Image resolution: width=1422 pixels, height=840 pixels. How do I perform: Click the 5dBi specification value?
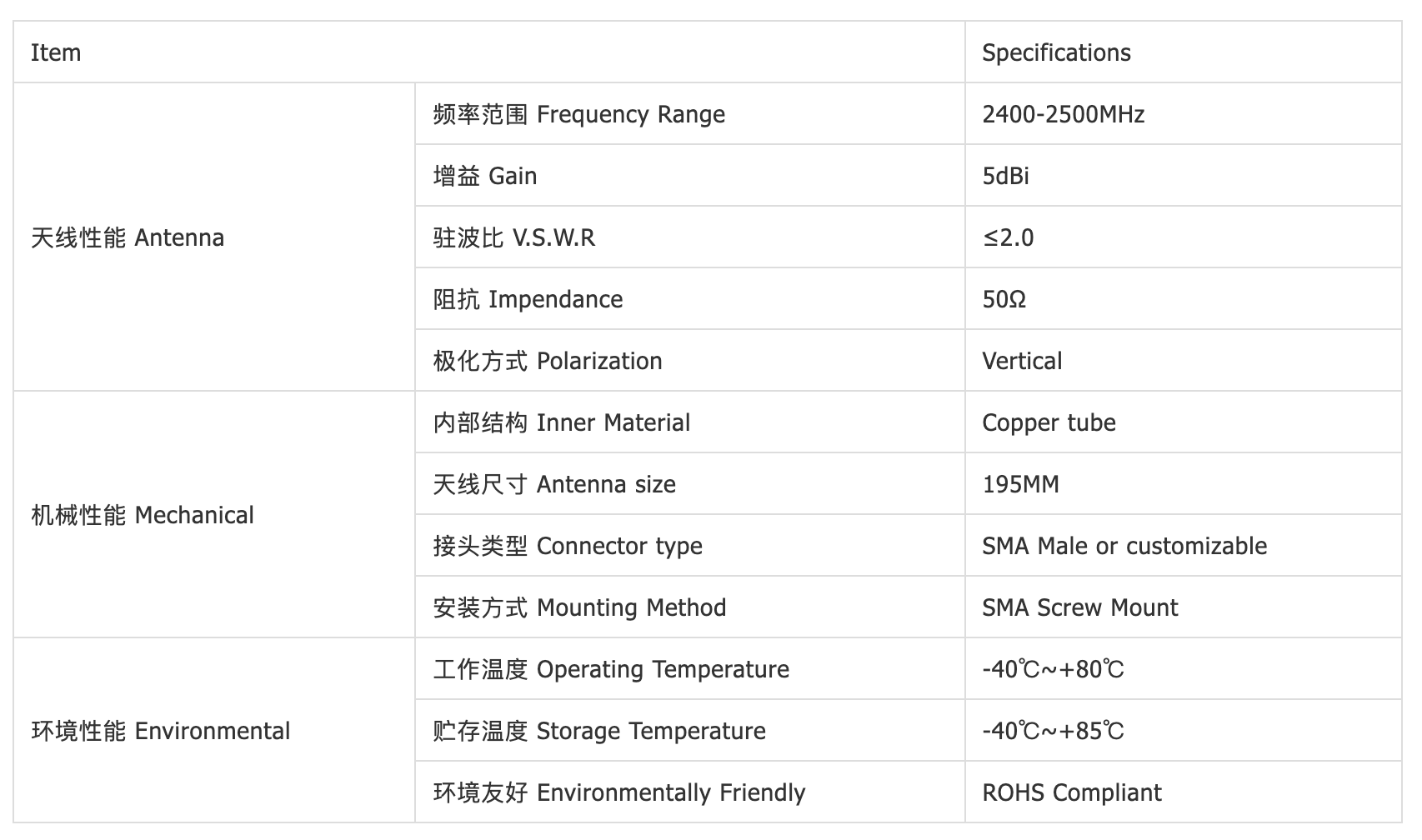pos(1006,176)
